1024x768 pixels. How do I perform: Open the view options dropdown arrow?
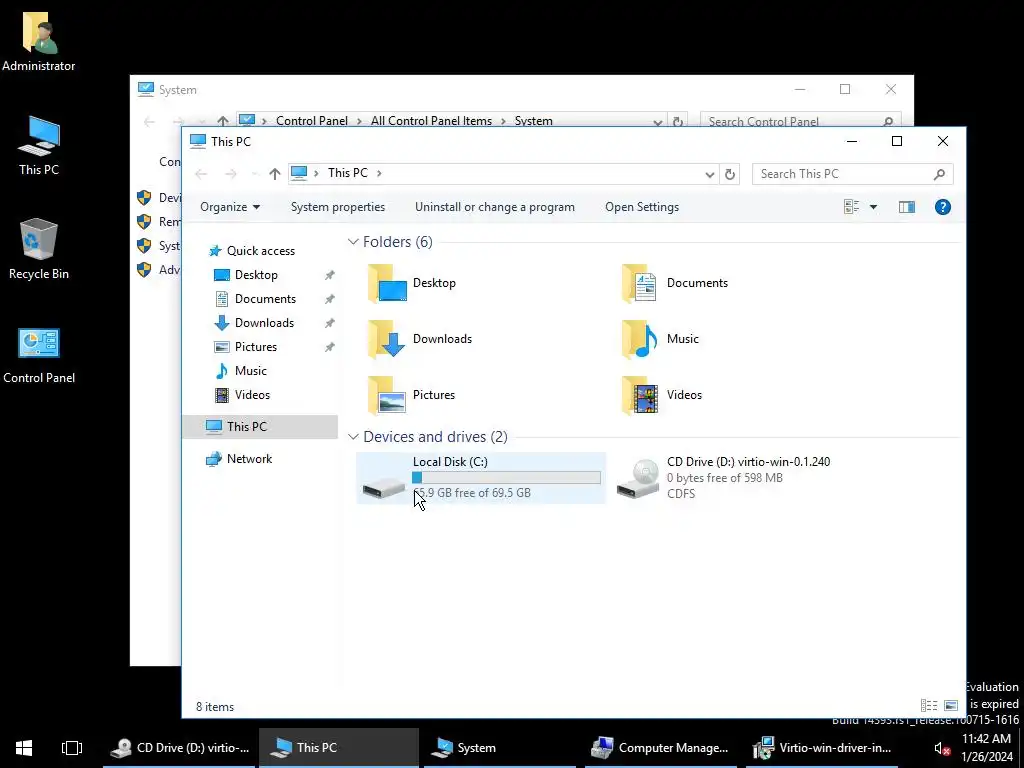click(x=873, y=207)
